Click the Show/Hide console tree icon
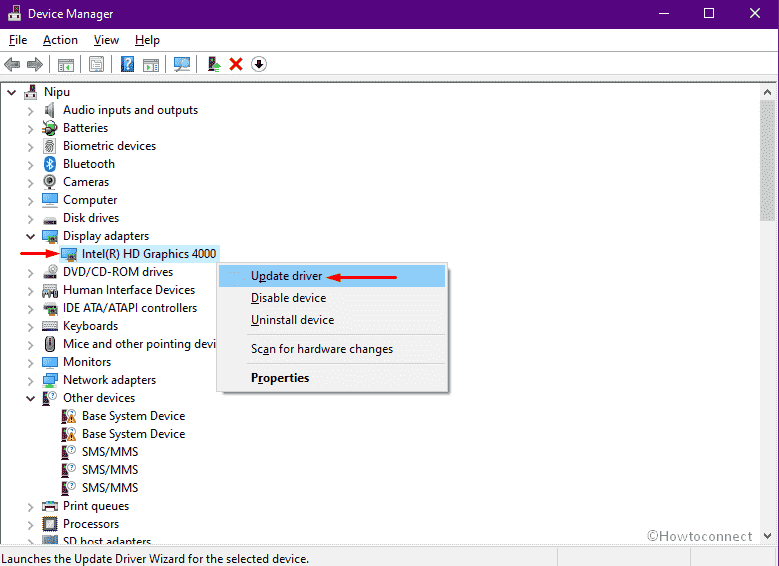 (x=66, y=65)
